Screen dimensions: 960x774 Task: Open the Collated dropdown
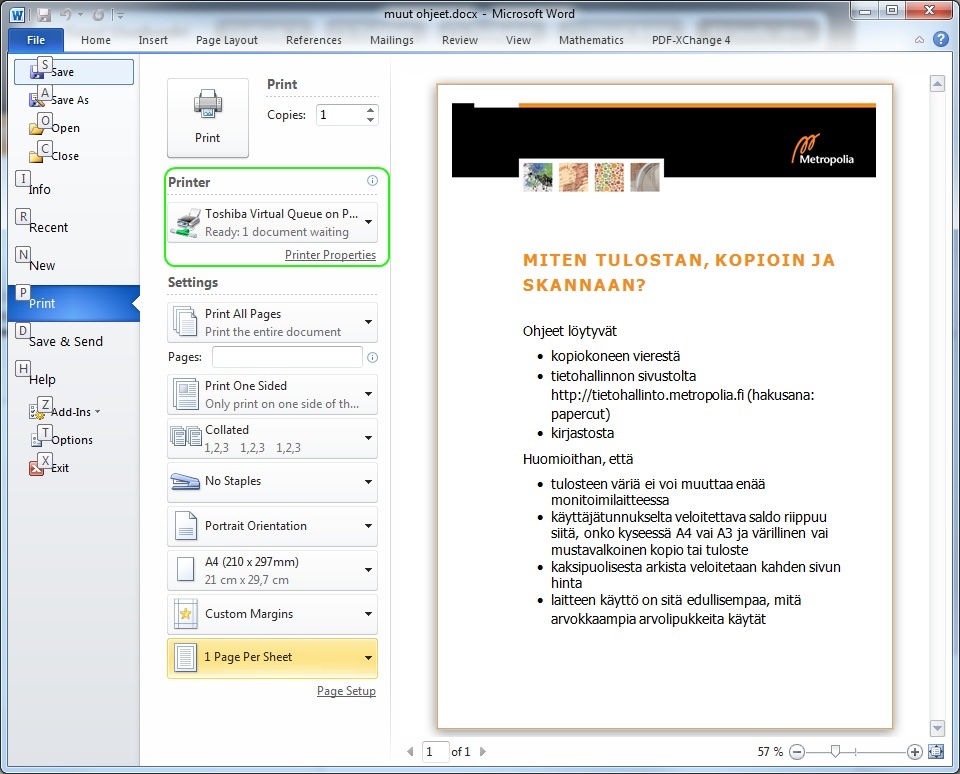click(x=272, y=438)
